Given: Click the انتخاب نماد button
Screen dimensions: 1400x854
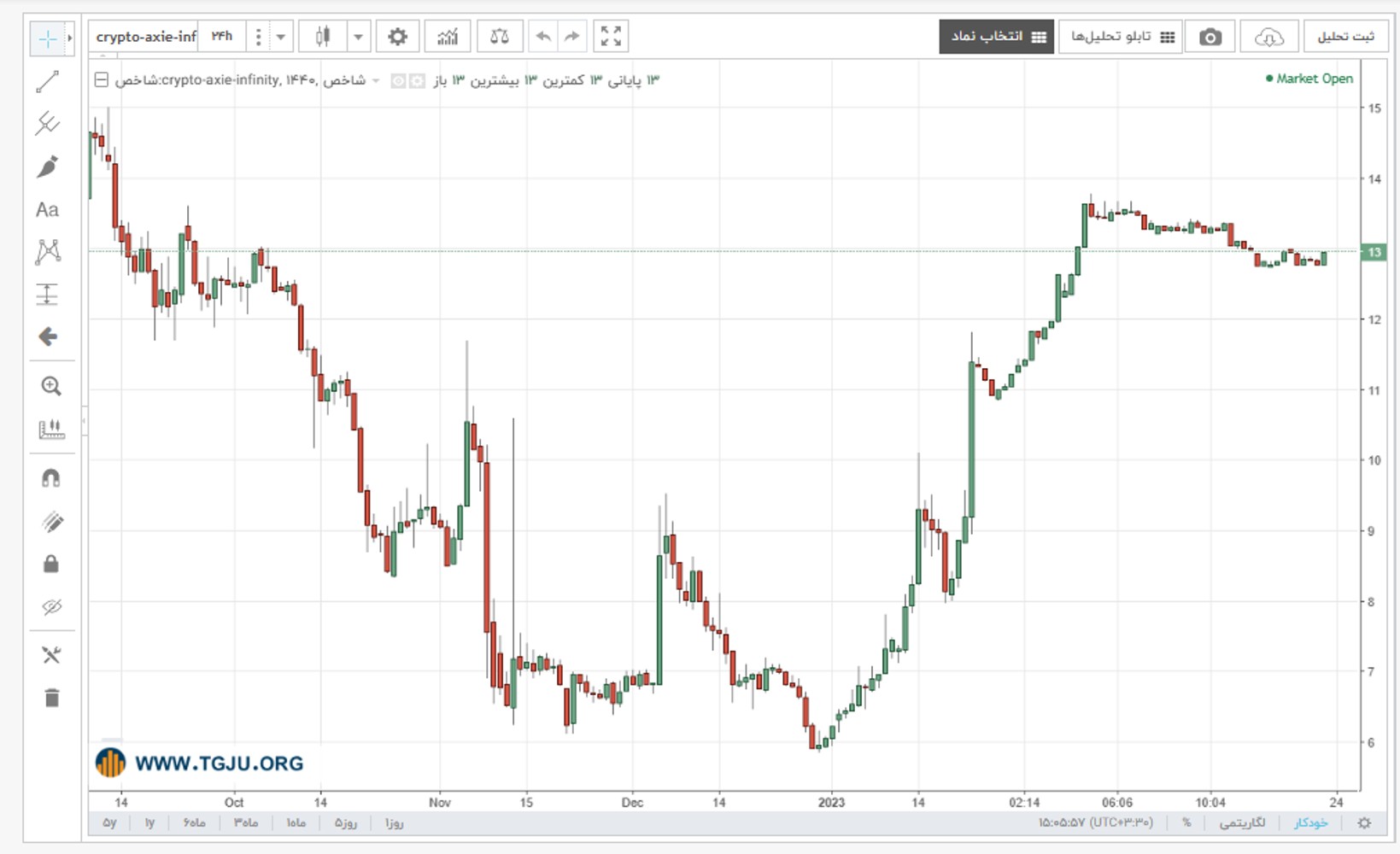Looking at the screenshot, I should pyautogui.click(x=997, y=37).
